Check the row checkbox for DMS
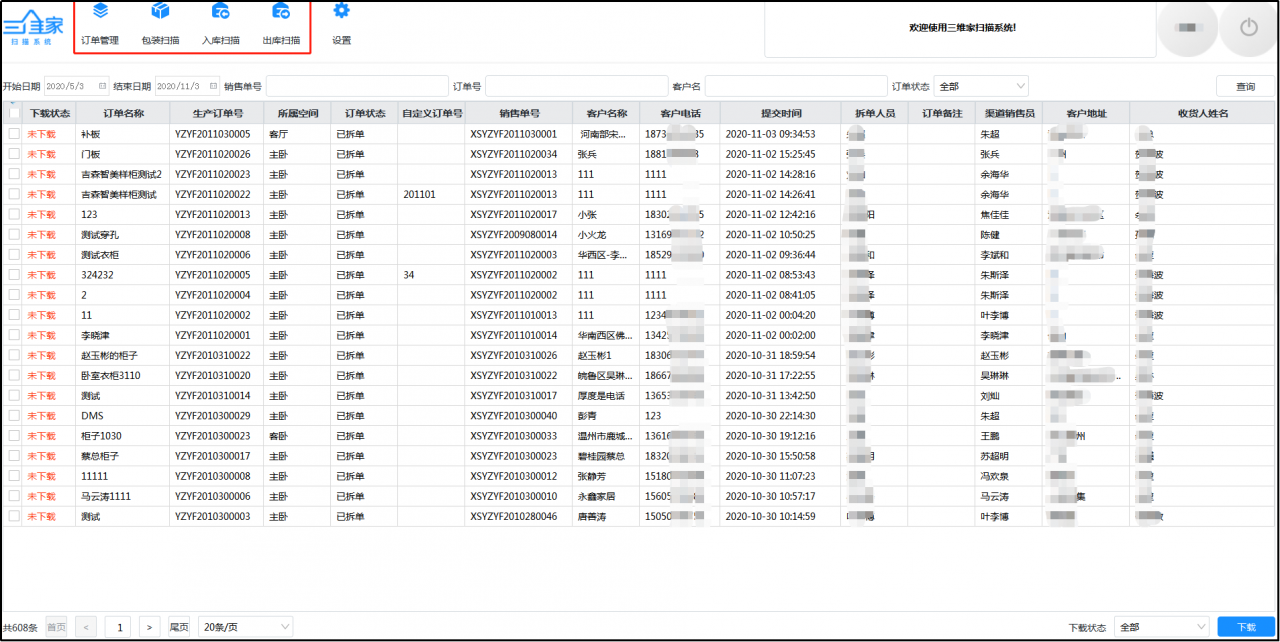 14,415
